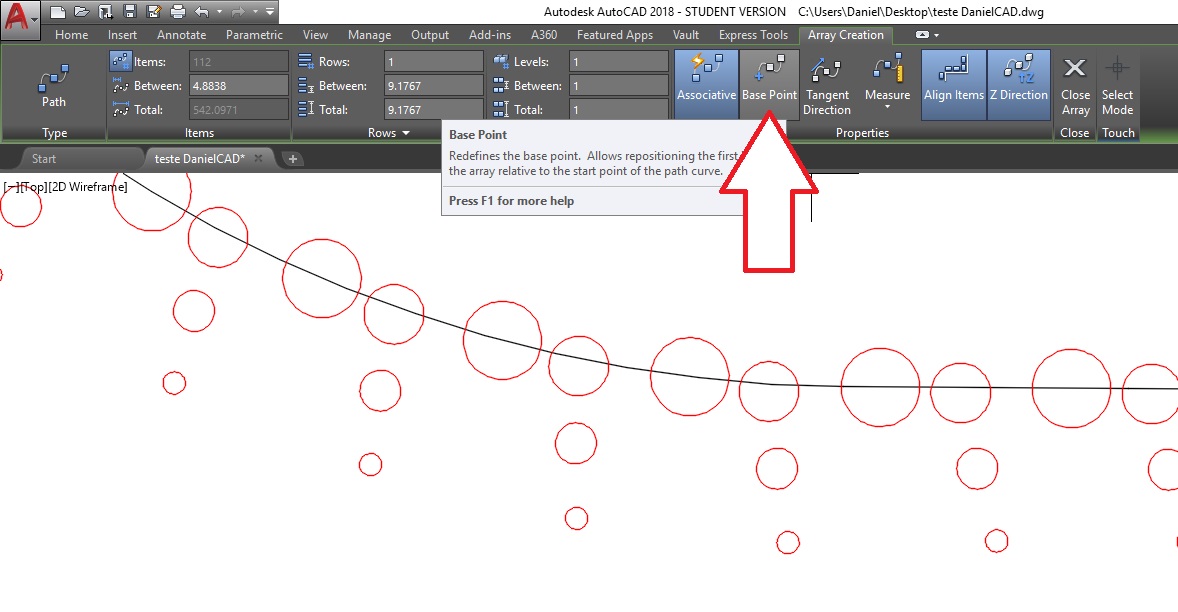This screenshot has height=612, width=1178.
Task: Toggle Align Items on or off
Action: pos(952,82)
